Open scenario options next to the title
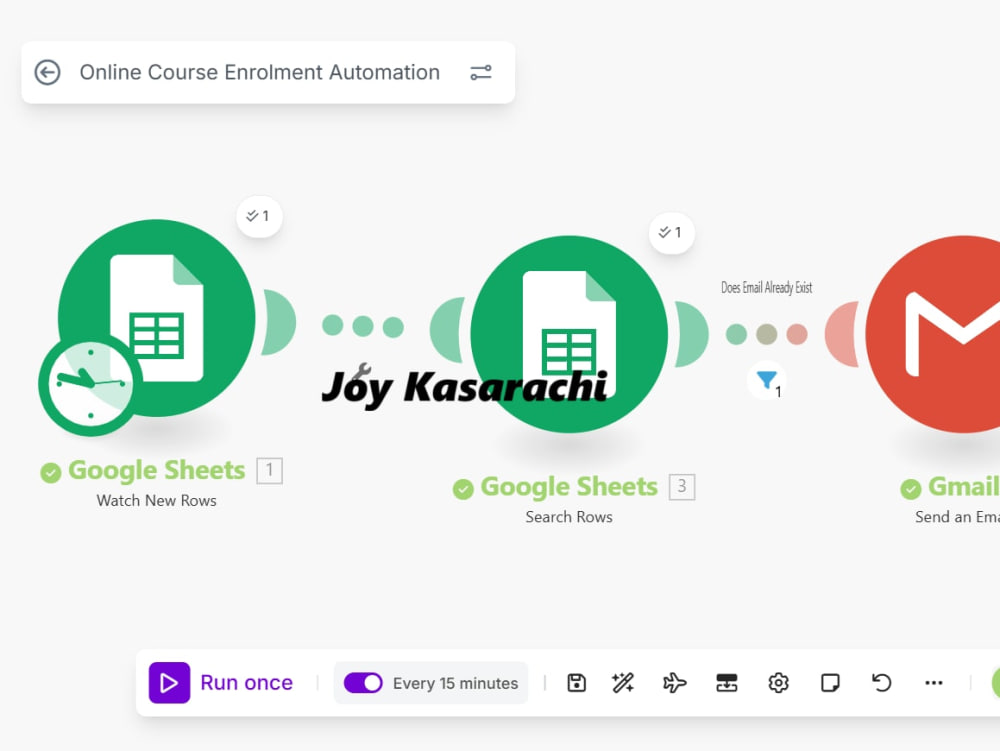Viewport: 1000px width, 751px height. [x=481, y=73]
